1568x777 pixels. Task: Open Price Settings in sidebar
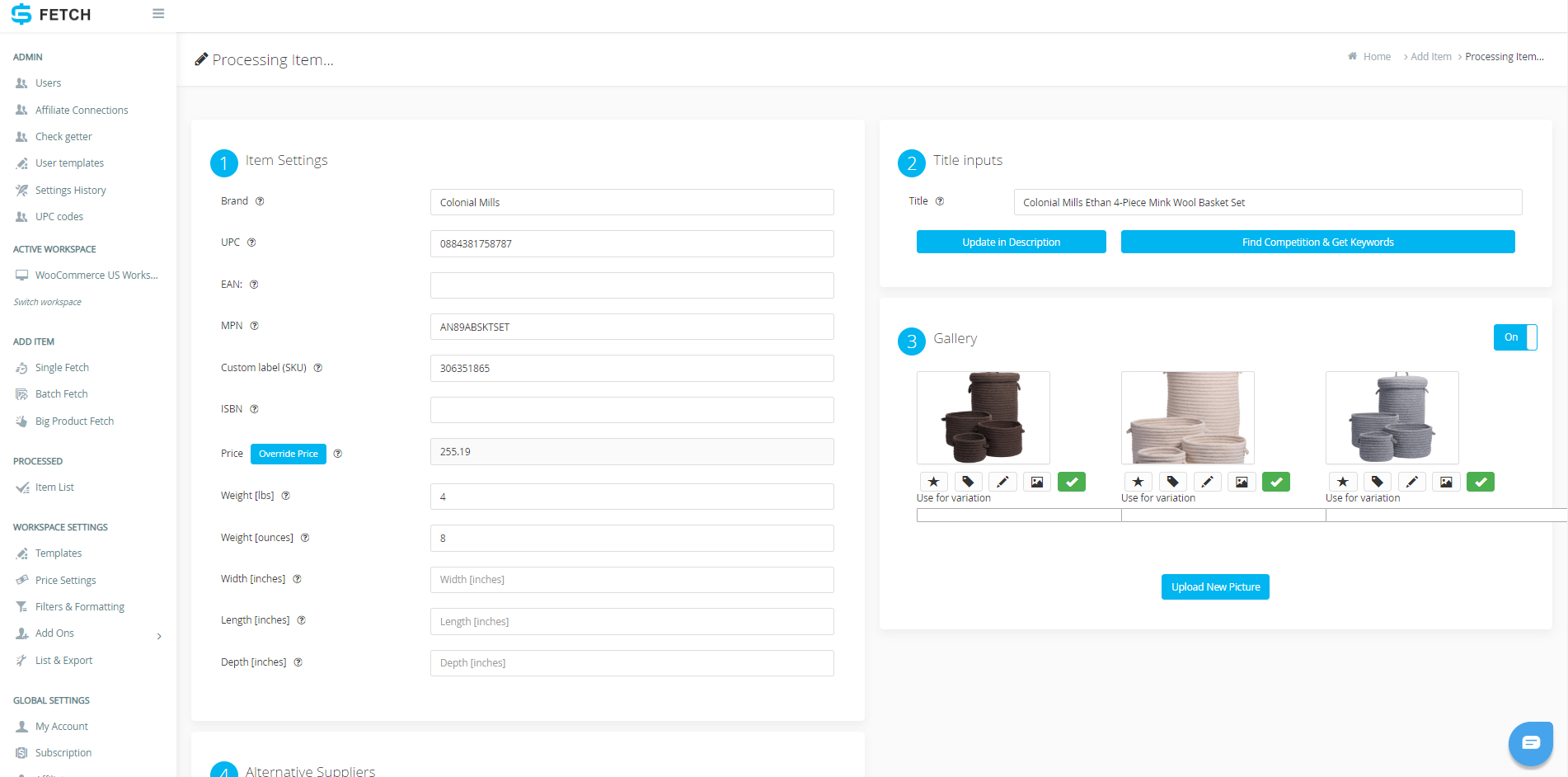click(x=65, y=581)
